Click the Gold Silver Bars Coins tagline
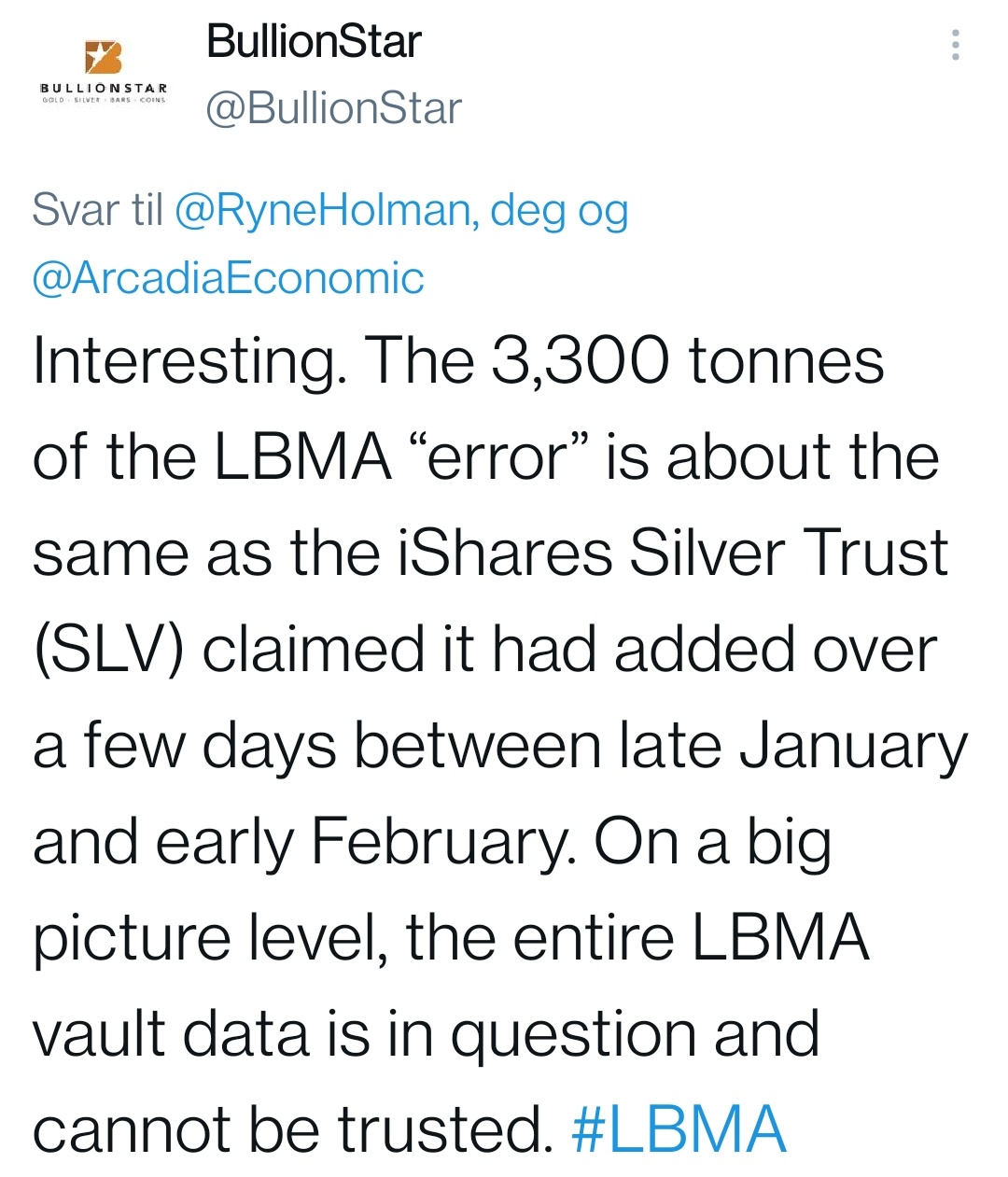The width and height of the screenshot is (1008, 1177). coord(103,99)
